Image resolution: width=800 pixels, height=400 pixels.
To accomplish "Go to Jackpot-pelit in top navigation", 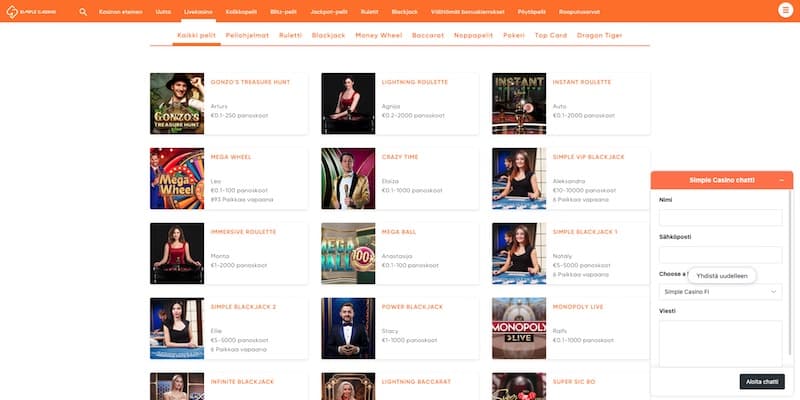I will click(x=329, y=12).
